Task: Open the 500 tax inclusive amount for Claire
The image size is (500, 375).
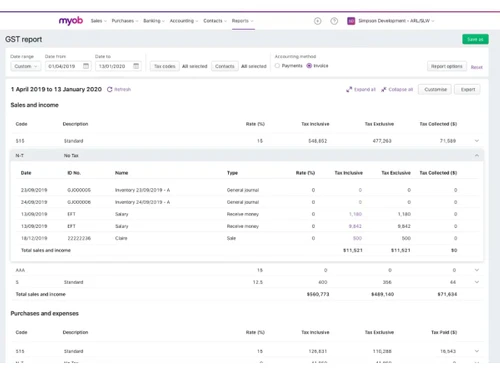Action: 357,238
